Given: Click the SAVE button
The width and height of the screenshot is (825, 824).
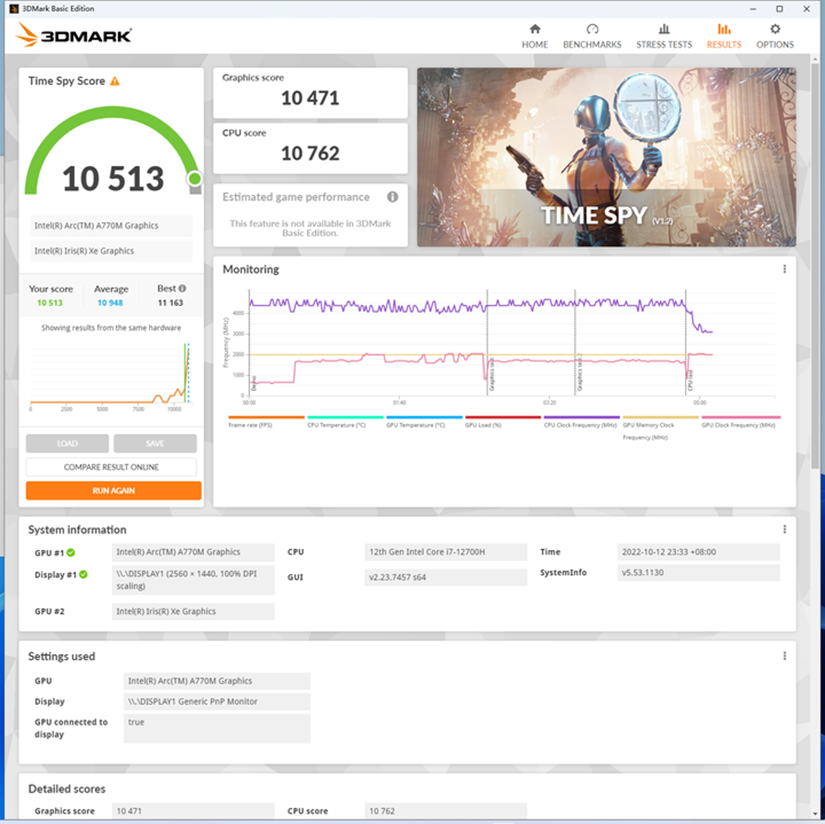Looking at the screenshot, I should [x=155, y=443].
